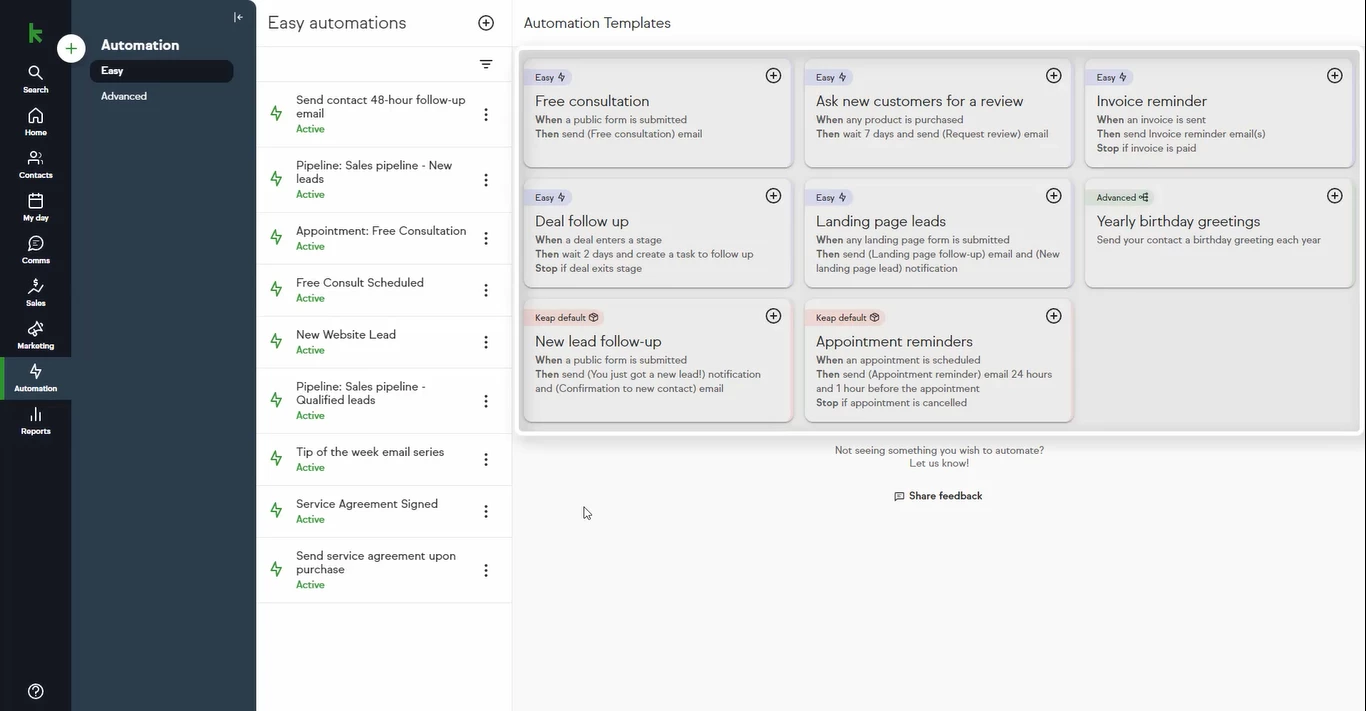Image resolution: width=1366 pixels, height=711 pixels.
Task: Go to Home in the sidebar
Action: point(35,122)
